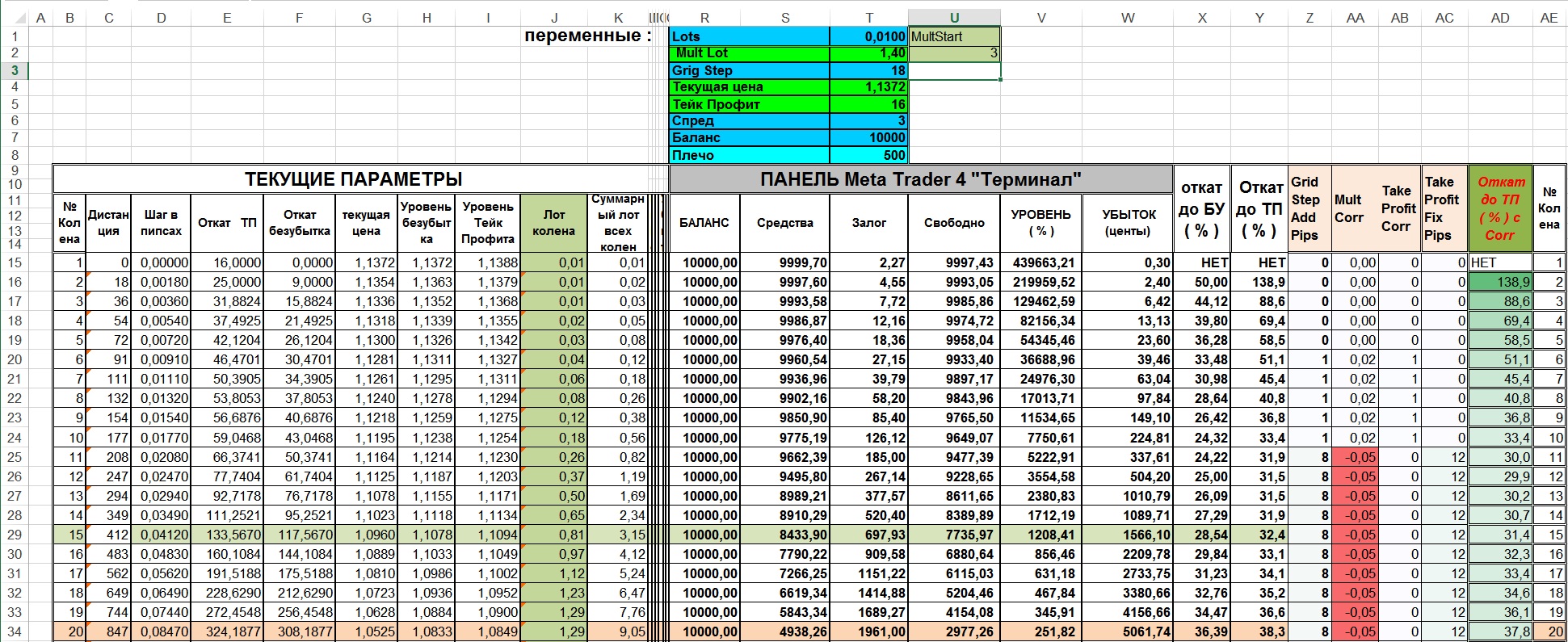Select the ТЕКУЩИЕ ПАРАМЕТРЫ header
Screen dimensions: 1568x642
(354, 179)
